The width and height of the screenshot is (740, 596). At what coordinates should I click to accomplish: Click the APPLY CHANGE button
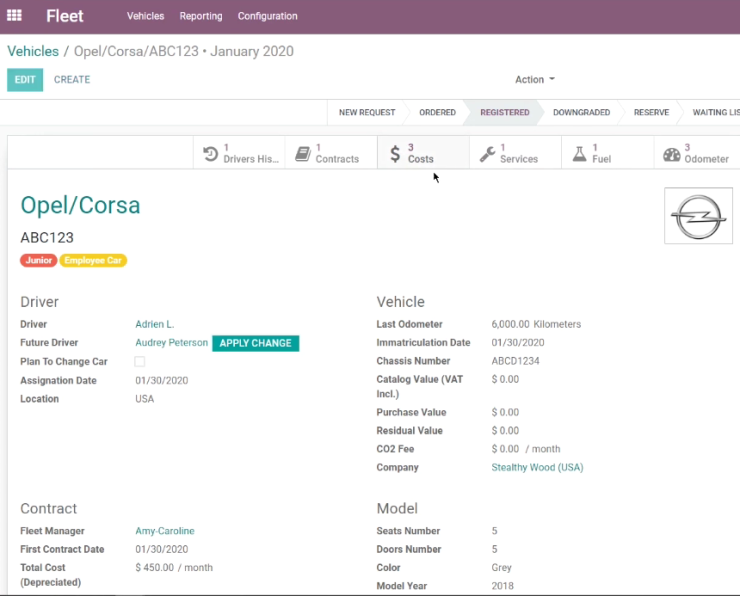256,343
